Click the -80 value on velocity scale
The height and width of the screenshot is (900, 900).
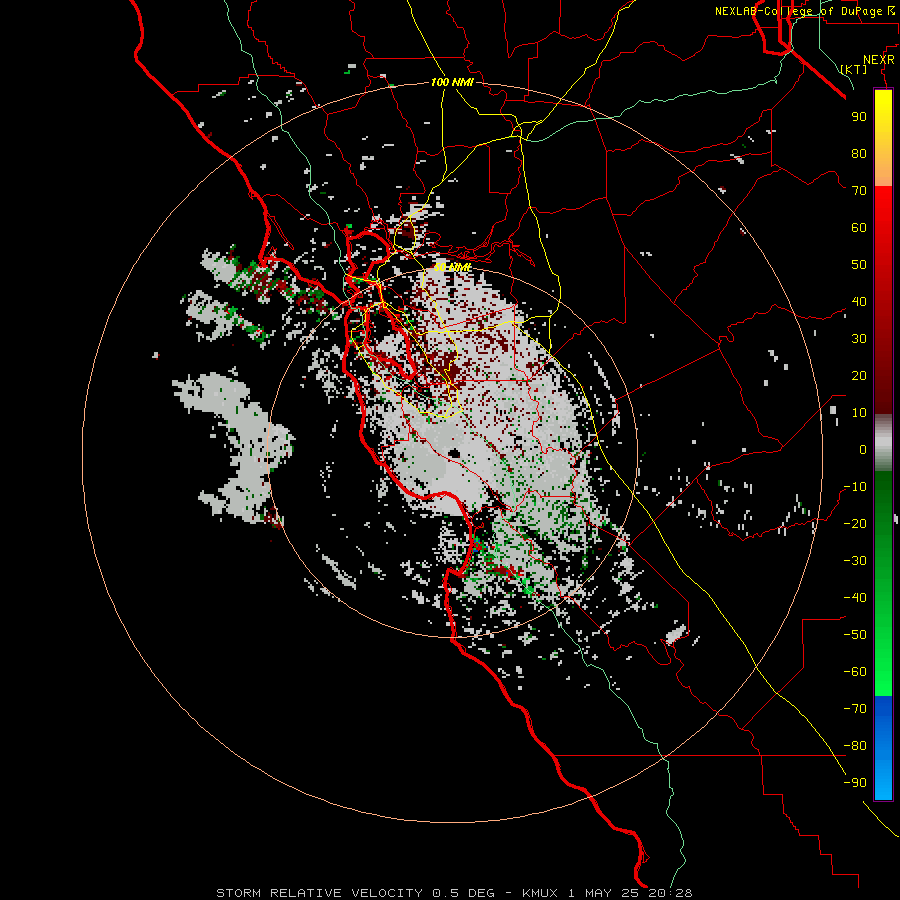[855, 746]
